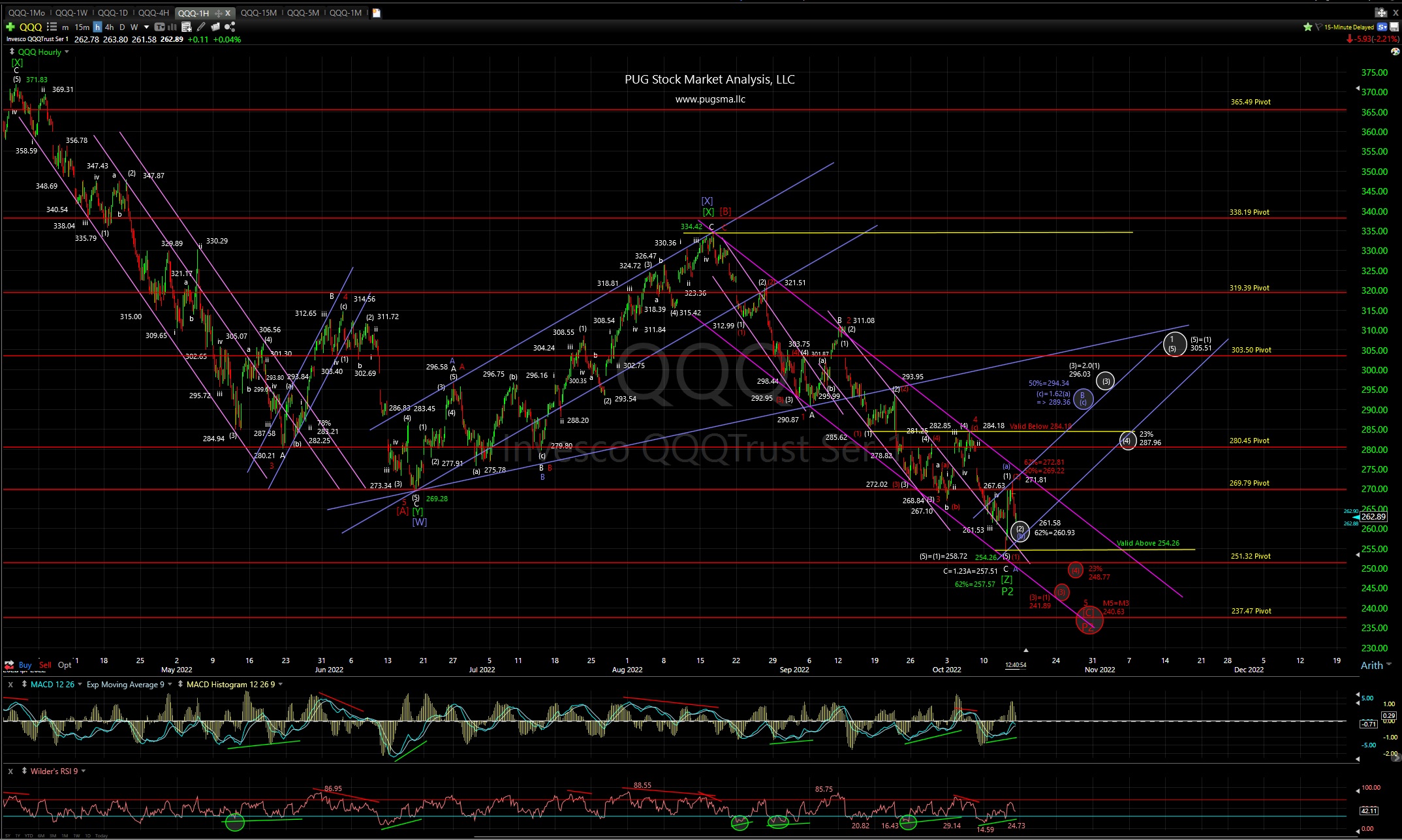This screenshot has width=1402, height=840.
Task: Select the D daily interval toggle
Action: point(122,27)
